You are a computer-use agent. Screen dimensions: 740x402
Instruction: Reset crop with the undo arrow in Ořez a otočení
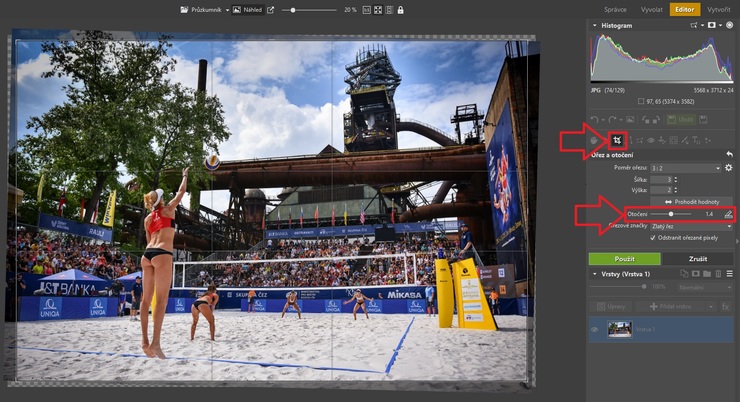pos(729,154)
